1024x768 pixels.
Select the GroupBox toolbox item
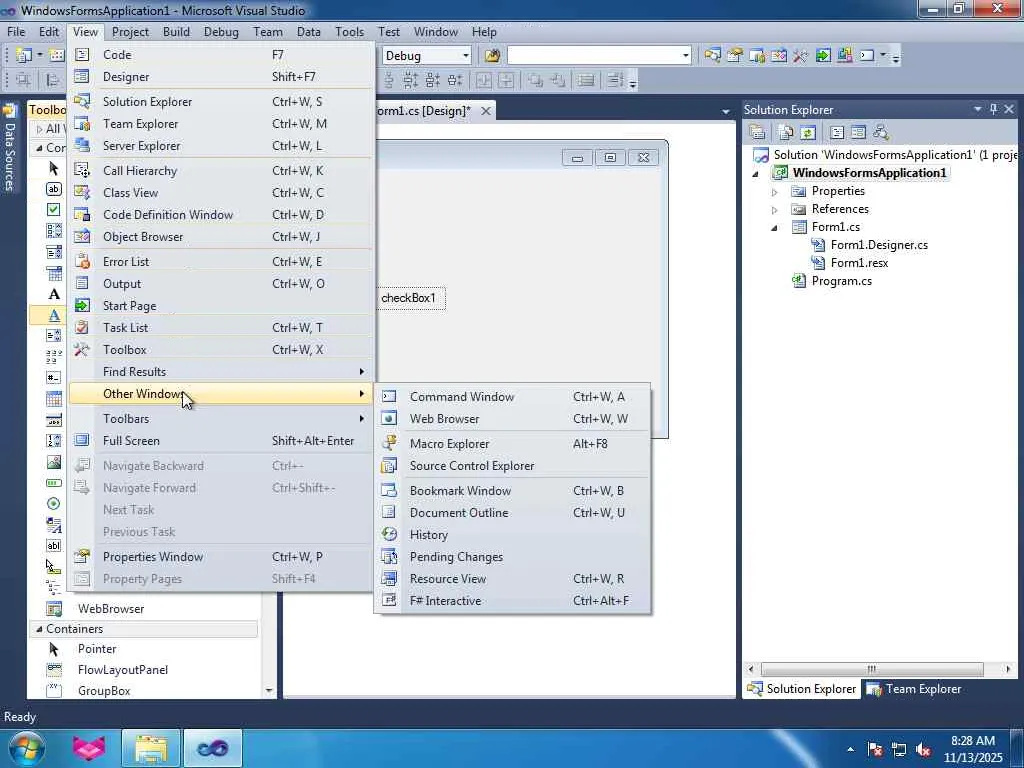(x=104, y=690)
